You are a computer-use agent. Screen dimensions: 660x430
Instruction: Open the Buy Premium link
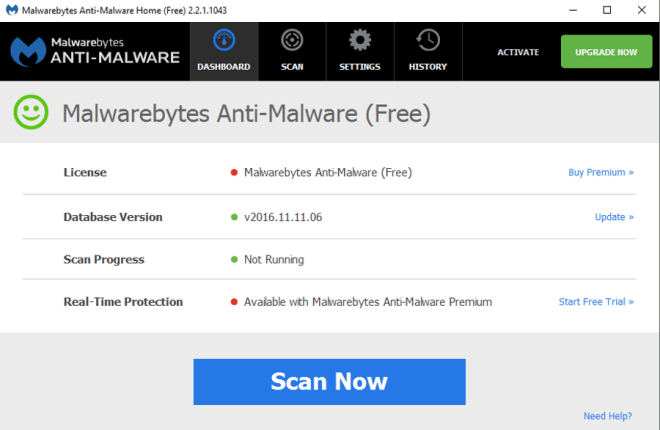[x=601, y=173]
